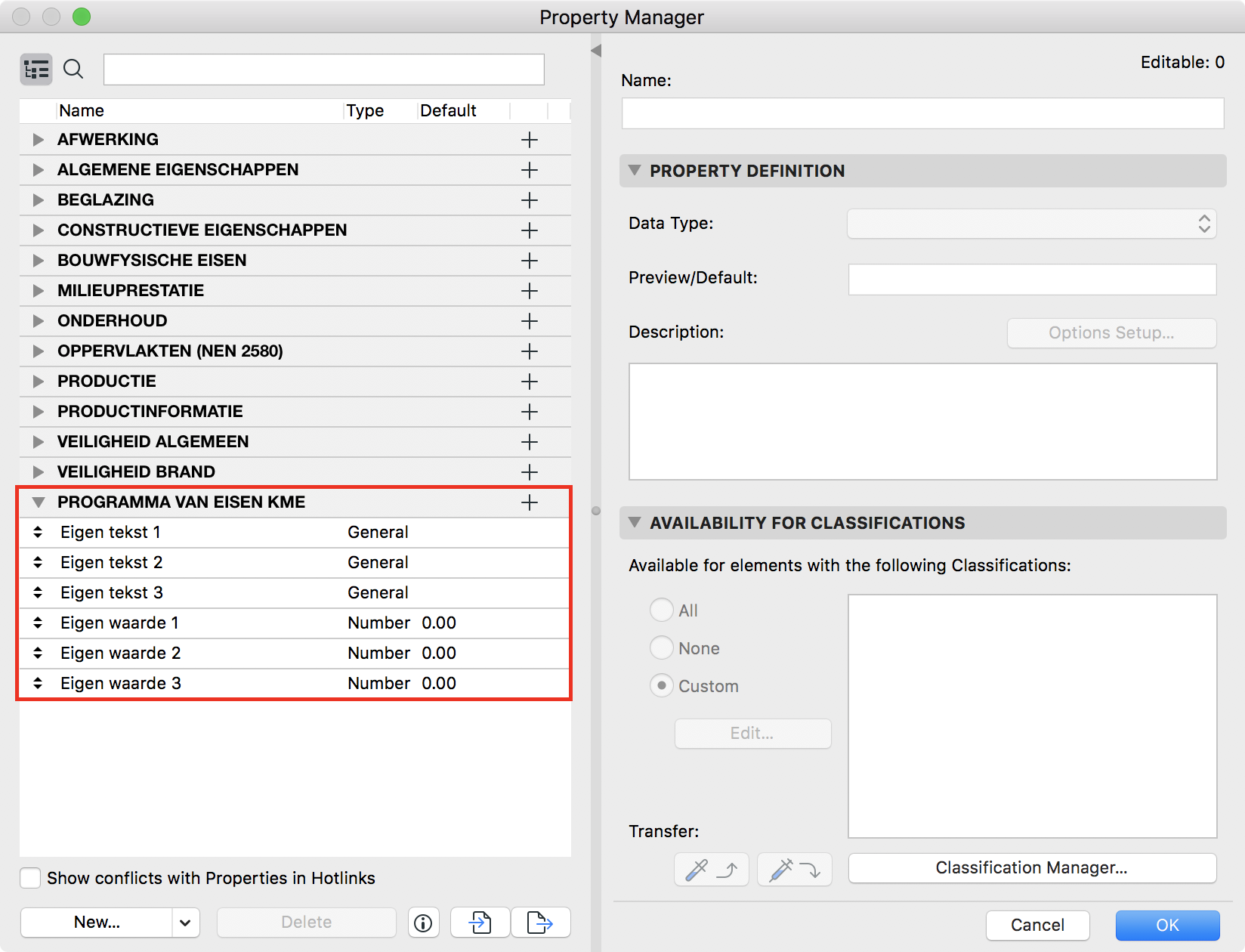Viewport: 1245px width, 952px height.
Task: Click the property search input field
Action: point(324,70)
